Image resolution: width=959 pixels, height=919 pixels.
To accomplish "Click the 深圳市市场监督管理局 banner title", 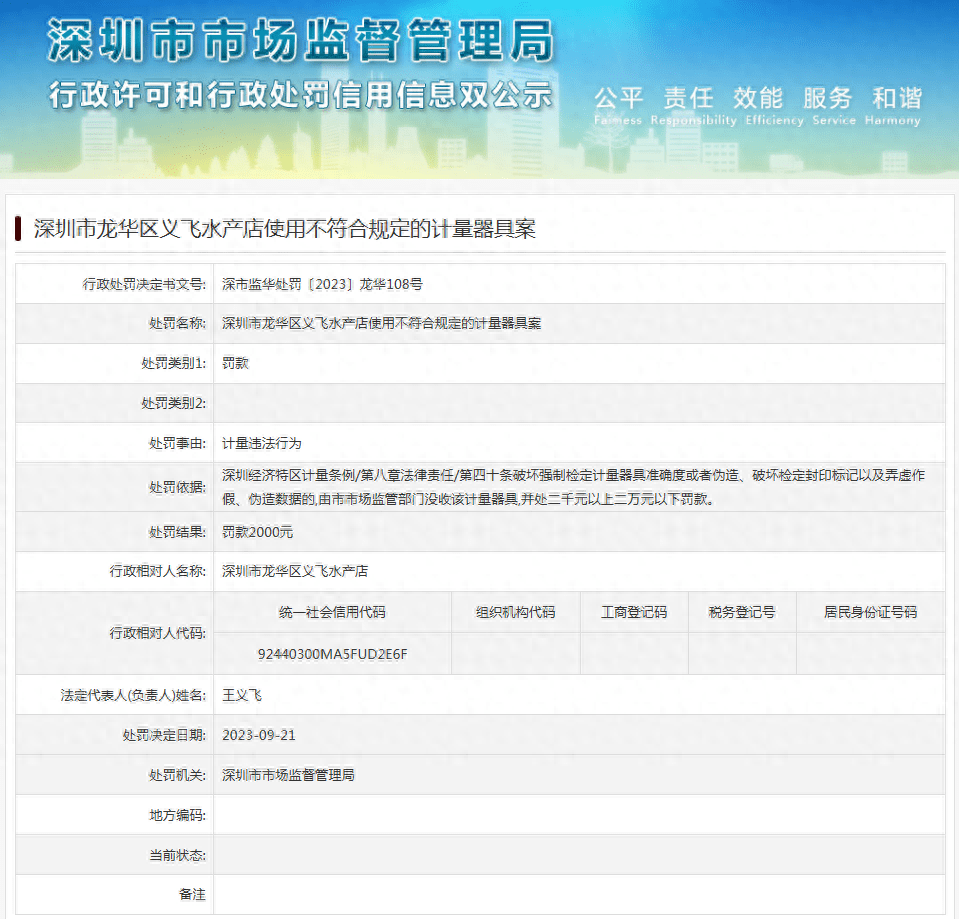I will pos(300,42).
